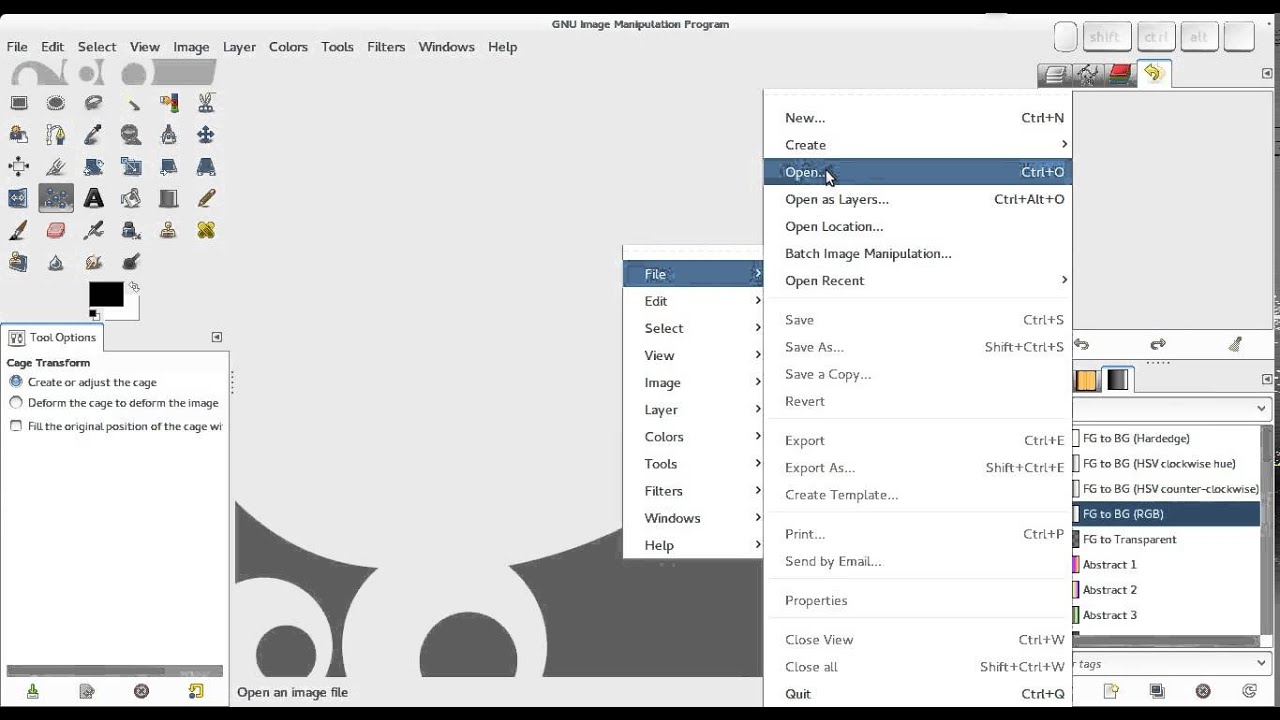Select the Smudge tool

[x=93, y=262]
